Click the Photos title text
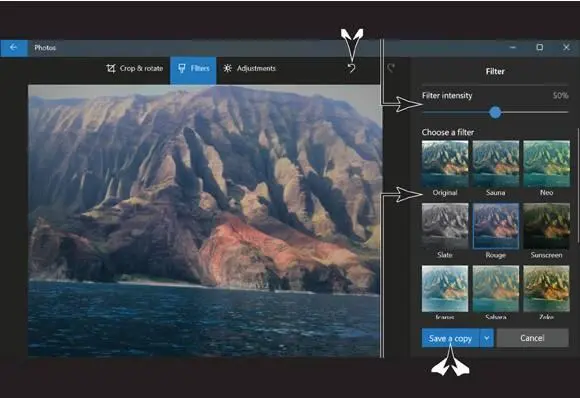 pos(45,48)
